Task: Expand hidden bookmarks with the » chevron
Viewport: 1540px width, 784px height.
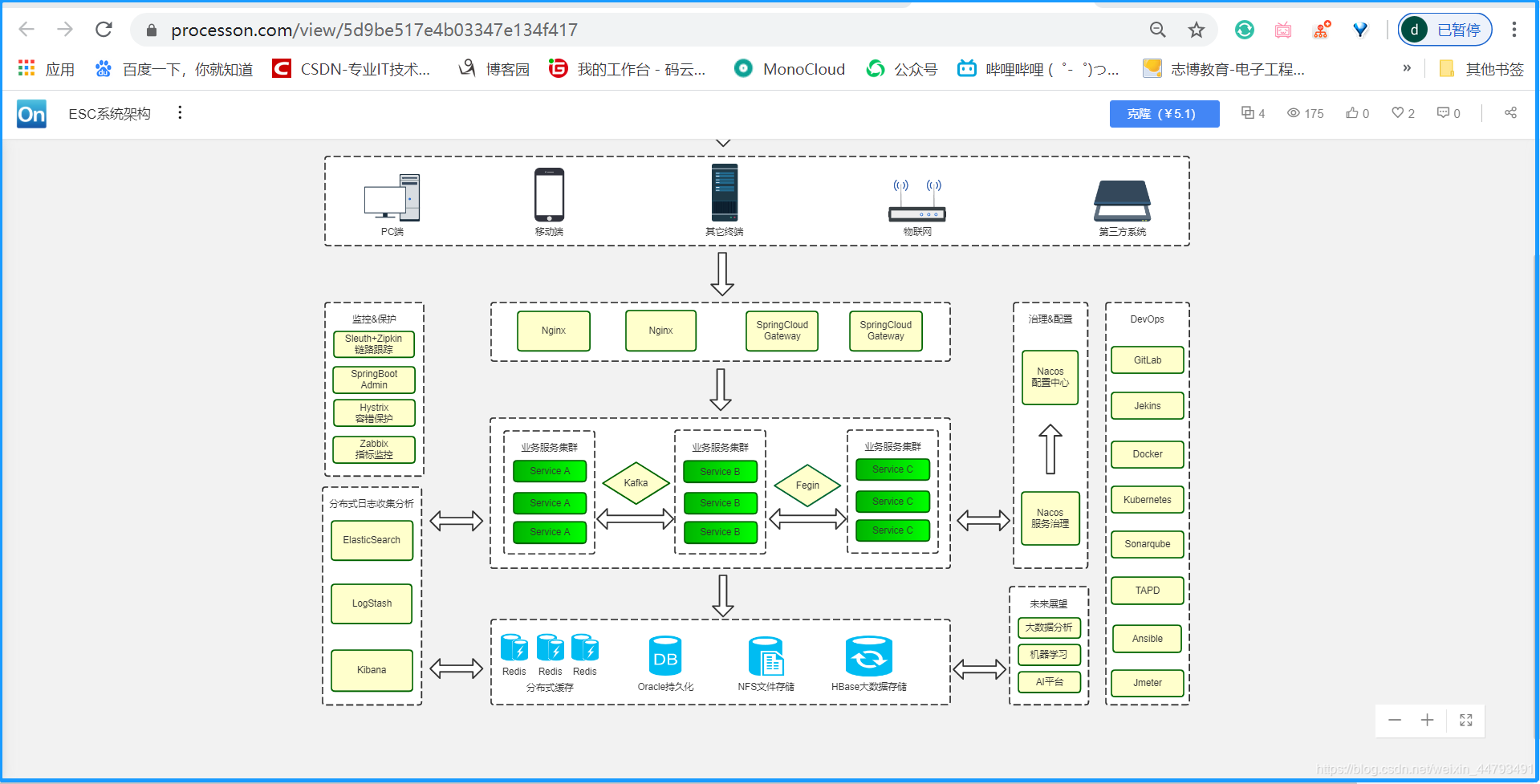Action: [x=1406, y=68]
